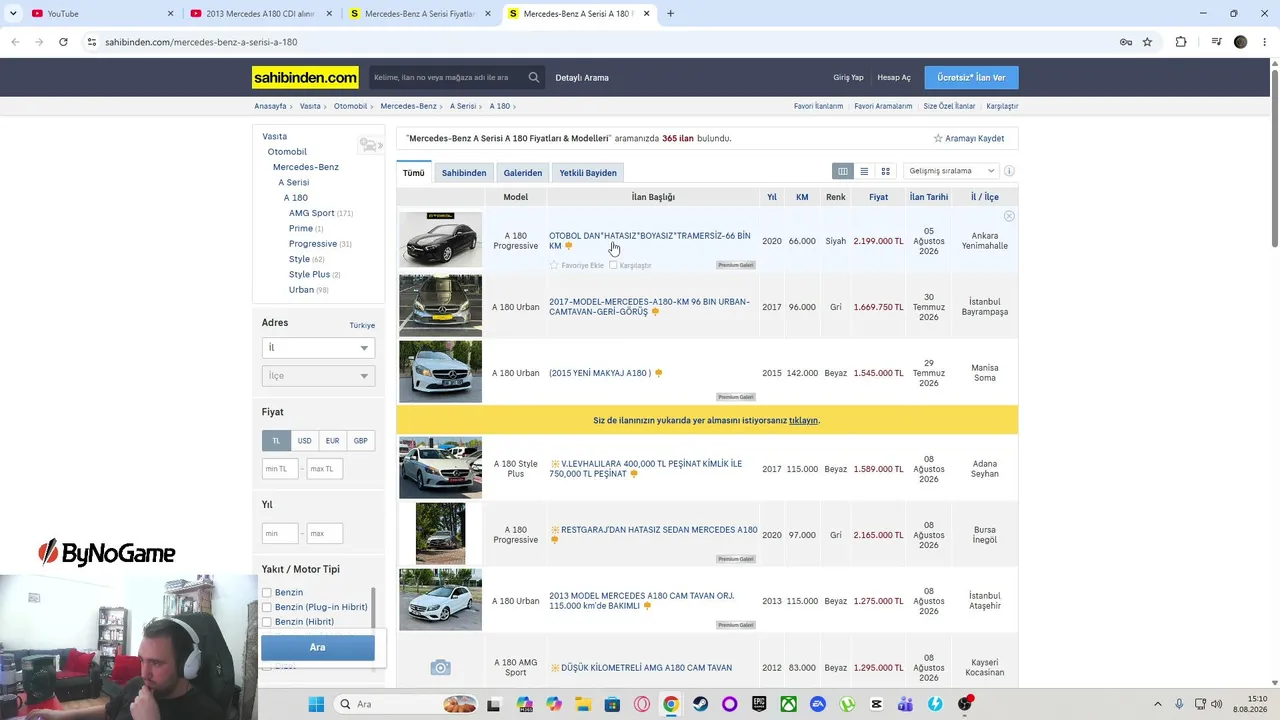
Task: Open the Xbox app from the taskbar
Action: (x=788, y=704)
